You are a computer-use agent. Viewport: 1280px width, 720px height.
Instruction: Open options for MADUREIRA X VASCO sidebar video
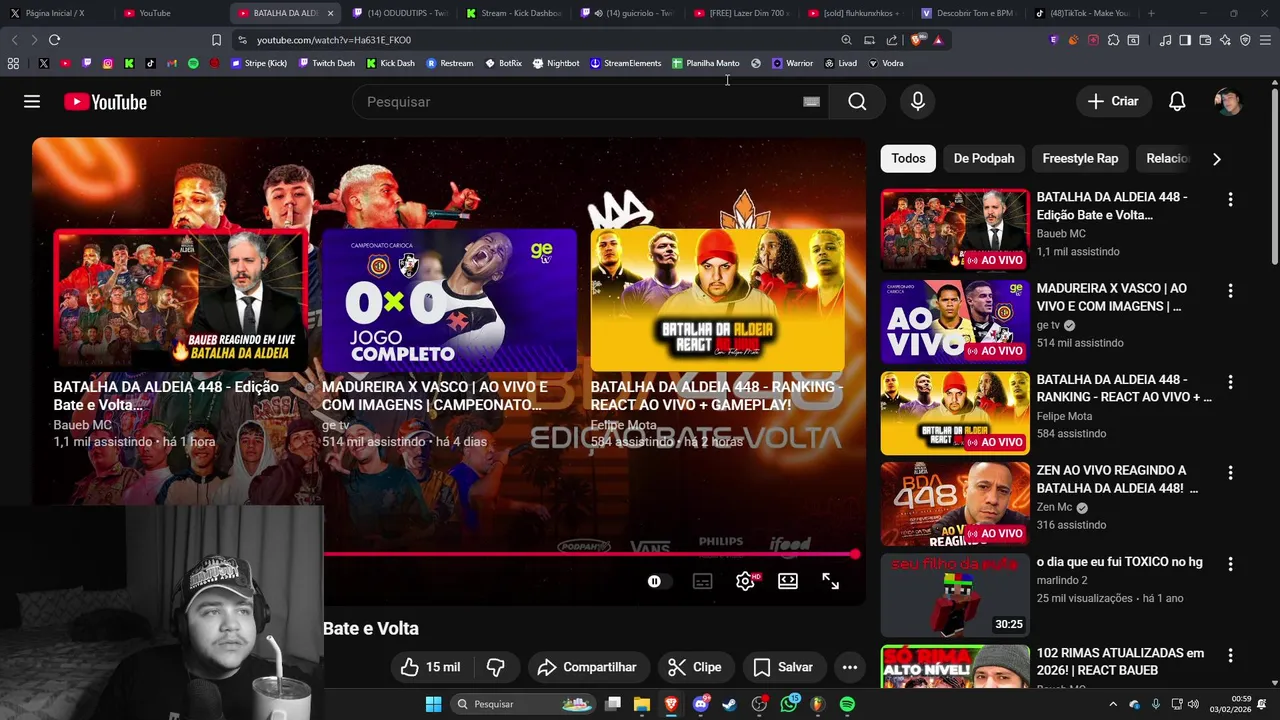click(1230, 291)
